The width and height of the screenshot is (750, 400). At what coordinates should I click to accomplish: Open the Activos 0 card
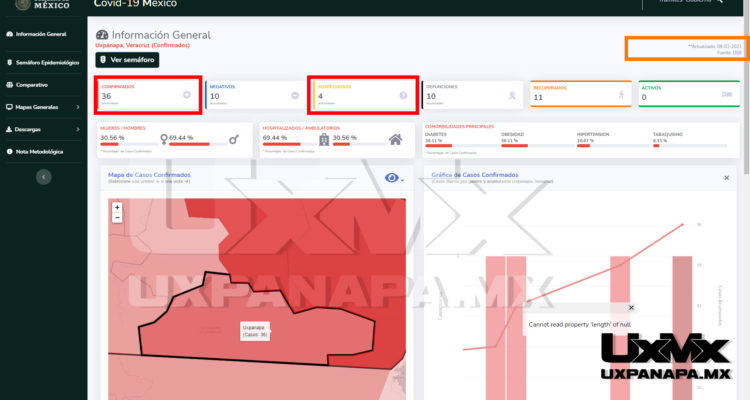tap(689, 94)
